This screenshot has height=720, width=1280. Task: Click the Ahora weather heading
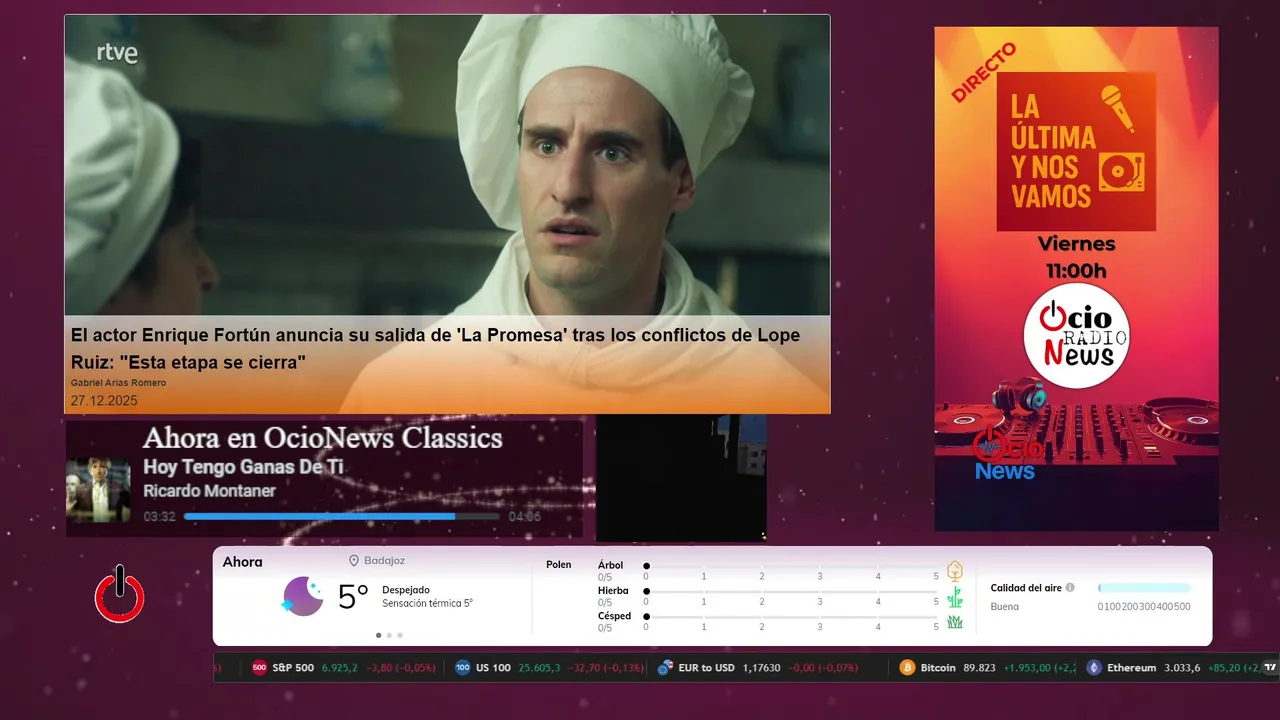(x=242, y=562)
